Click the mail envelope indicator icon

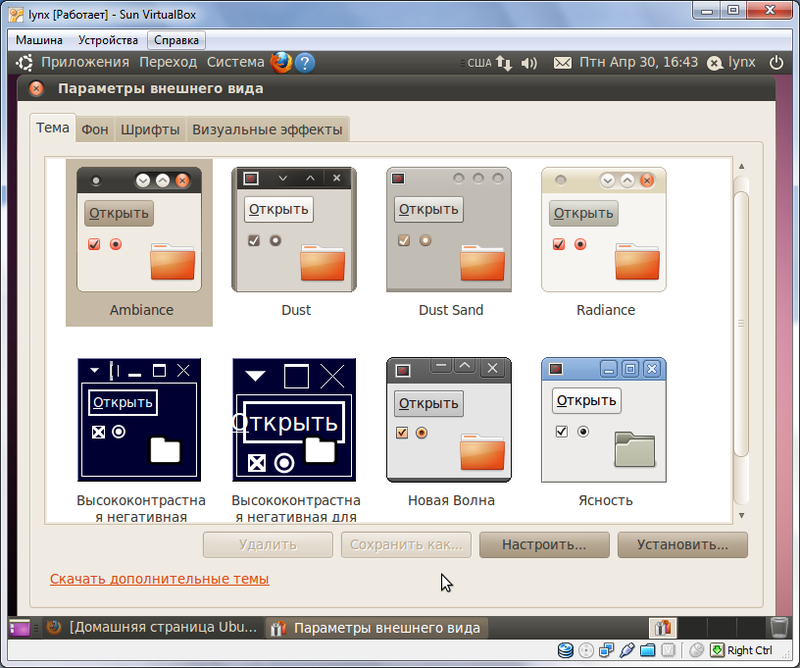[563, 62]
